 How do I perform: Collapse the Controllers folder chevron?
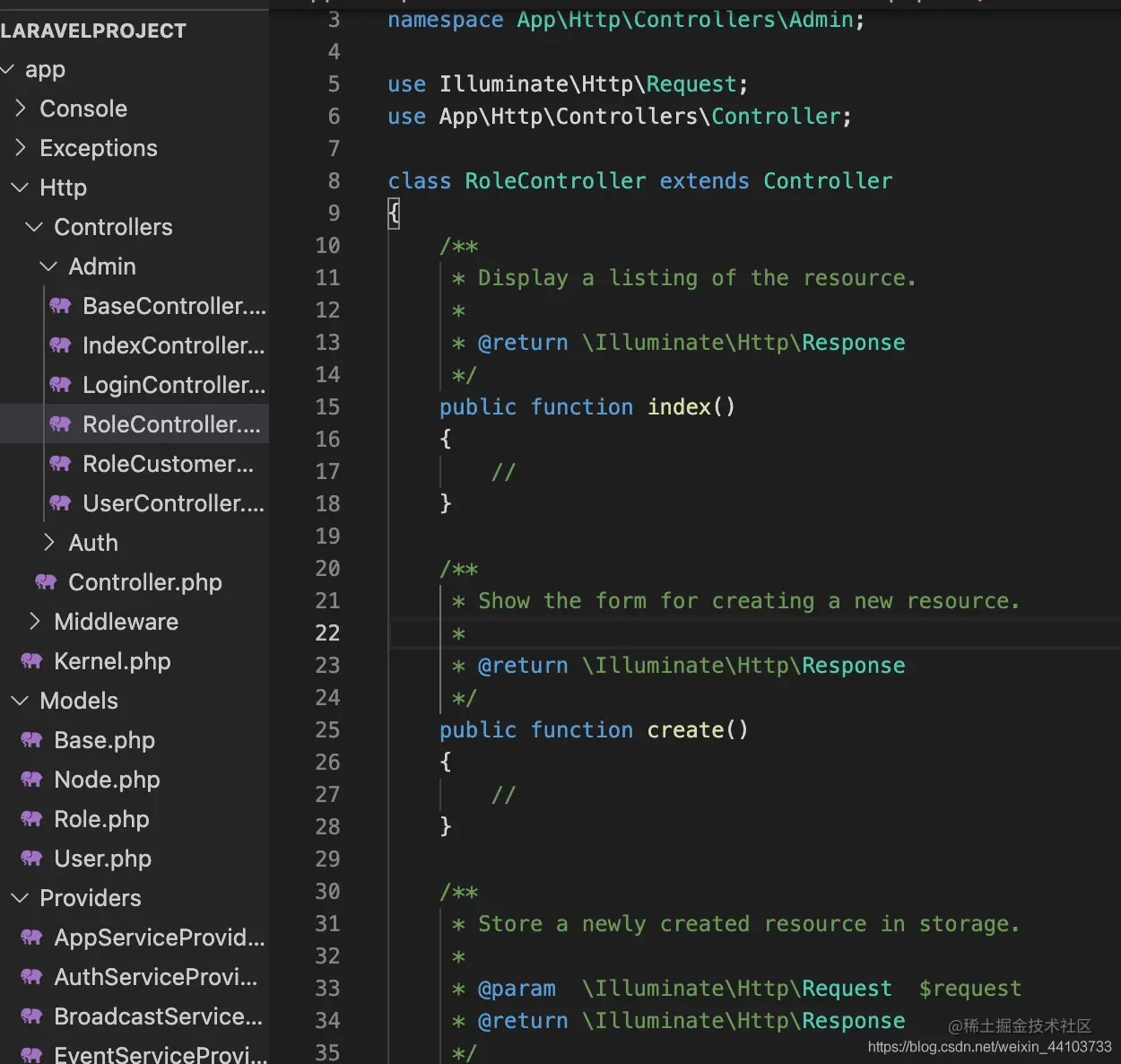pos(34,227)
